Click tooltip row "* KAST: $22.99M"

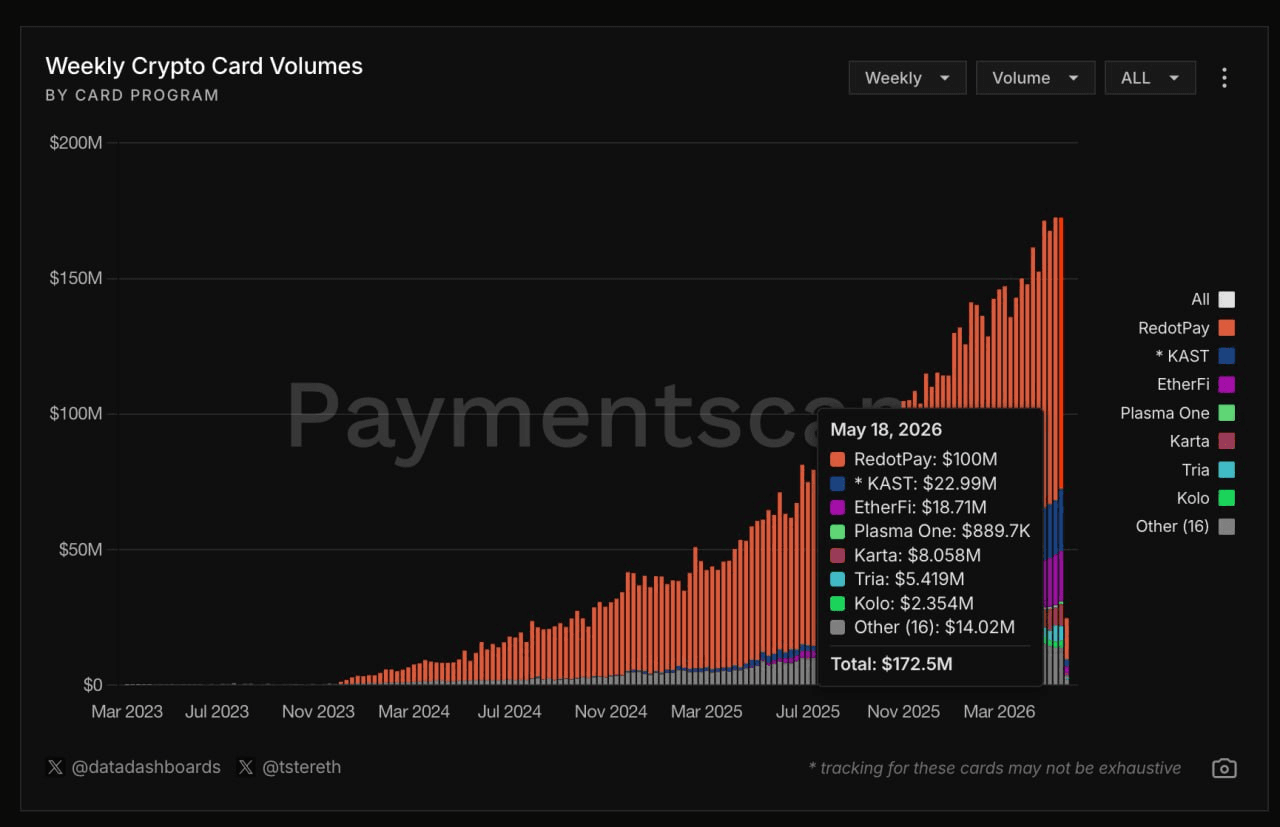[x=913, y=483]
